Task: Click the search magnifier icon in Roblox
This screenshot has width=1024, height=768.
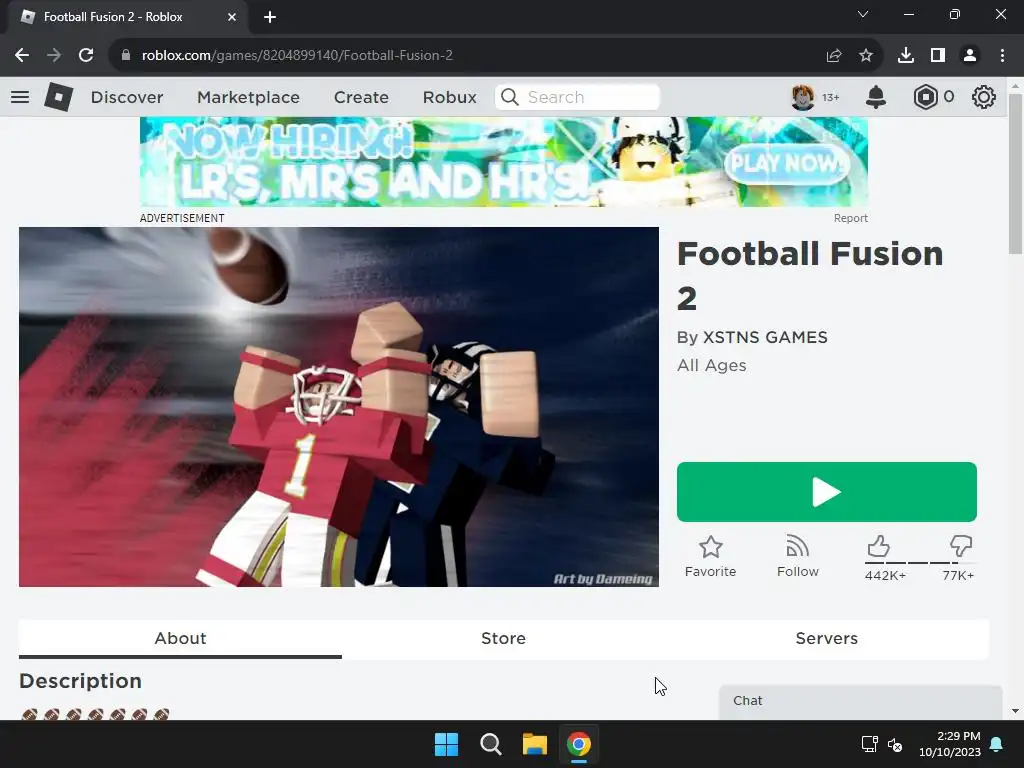Action: [x=509, y=97]
